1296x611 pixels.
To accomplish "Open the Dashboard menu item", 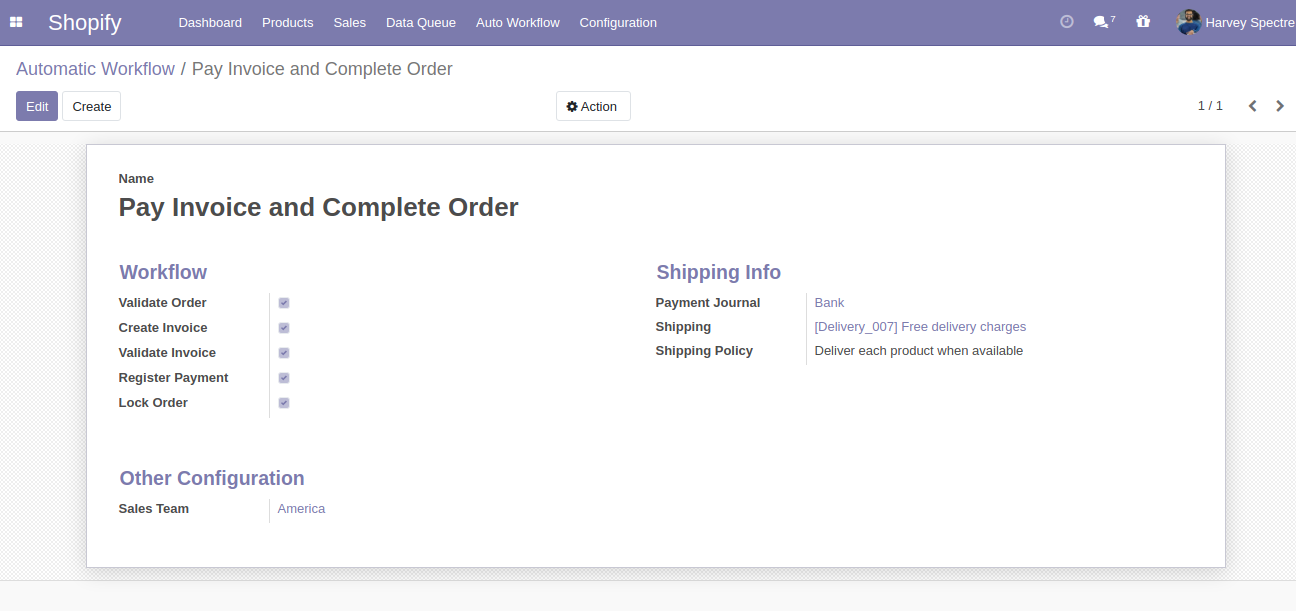I will click(210, 22).
